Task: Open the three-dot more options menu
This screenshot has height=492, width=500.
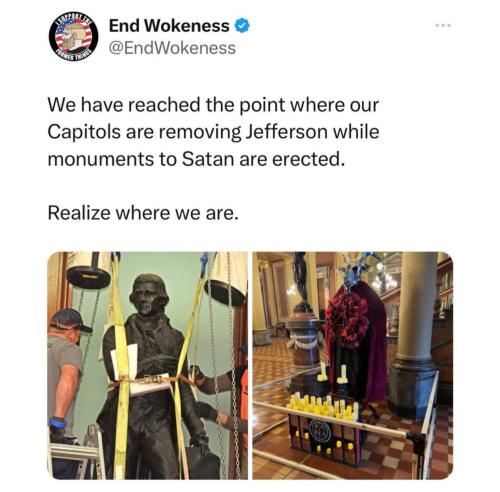Action: (x=444, y=25)
